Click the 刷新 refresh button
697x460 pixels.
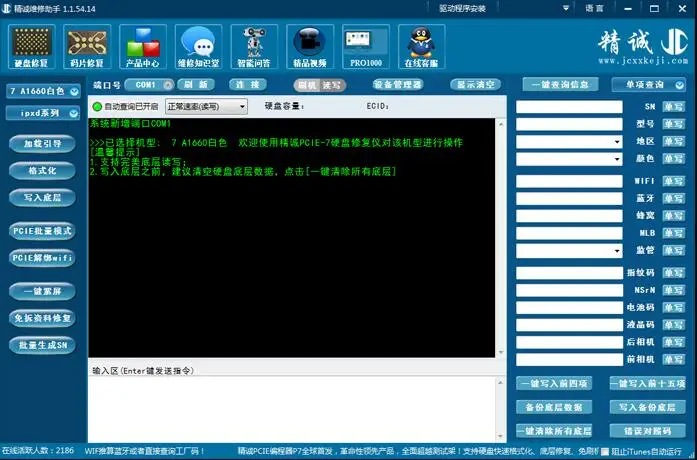tap(196, 84)
